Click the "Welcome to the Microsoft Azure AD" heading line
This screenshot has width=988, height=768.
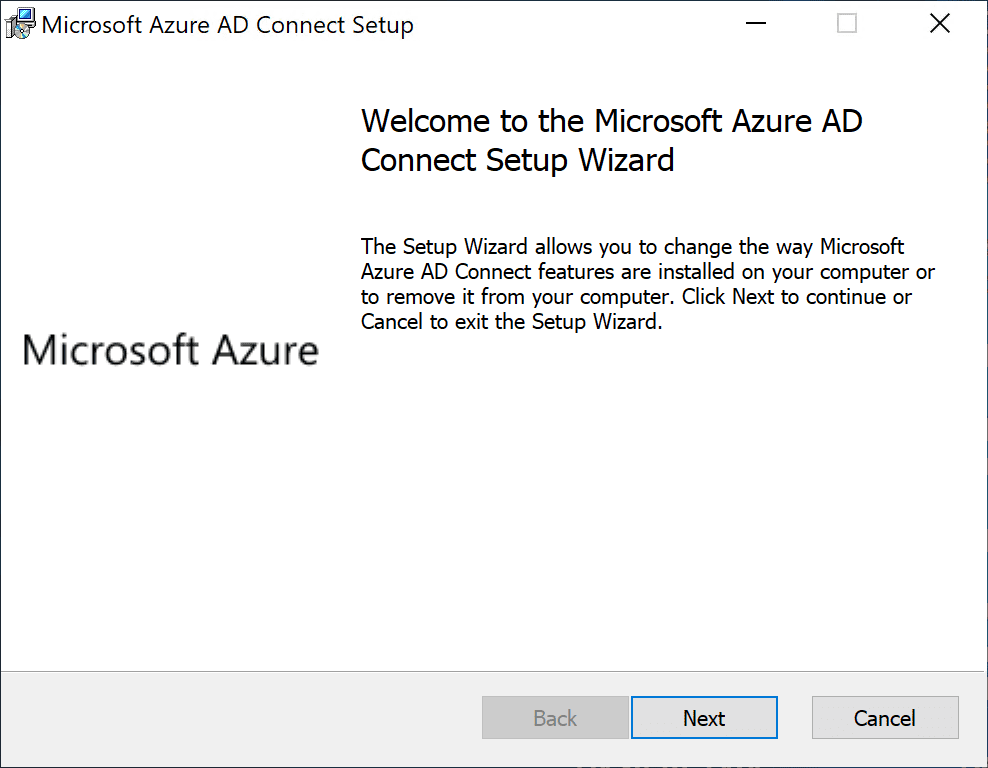tap(611, 121)
